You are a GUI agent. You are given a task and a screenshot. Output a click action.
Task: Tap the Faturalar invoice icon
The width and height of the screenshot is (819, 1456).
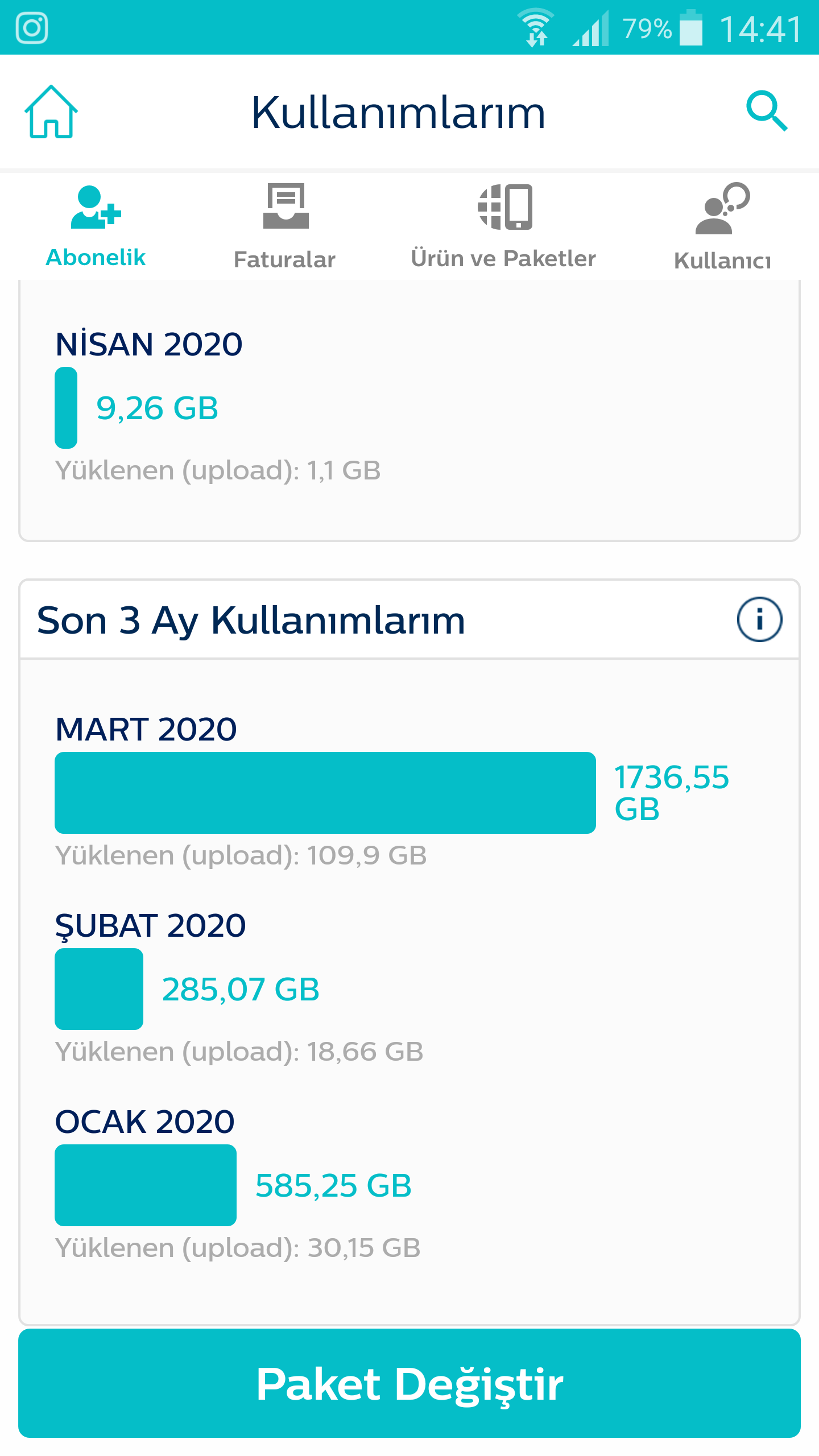(x=286, y=206)
